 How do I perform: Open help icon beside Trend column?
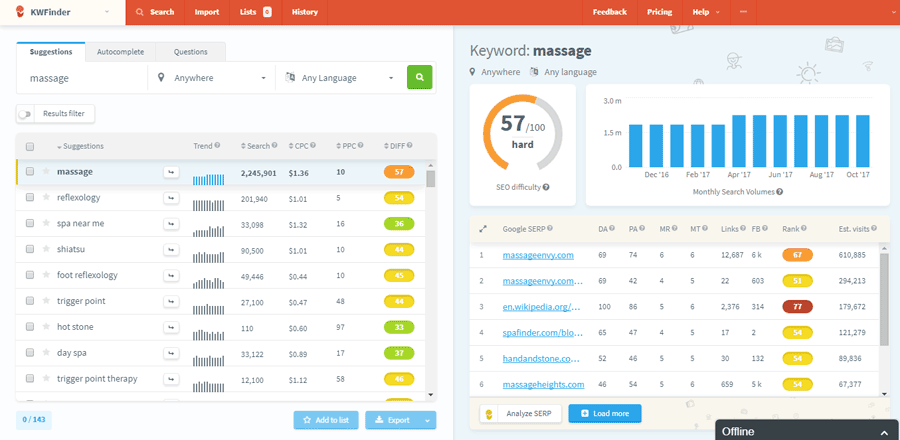click(x=218, y=146)
